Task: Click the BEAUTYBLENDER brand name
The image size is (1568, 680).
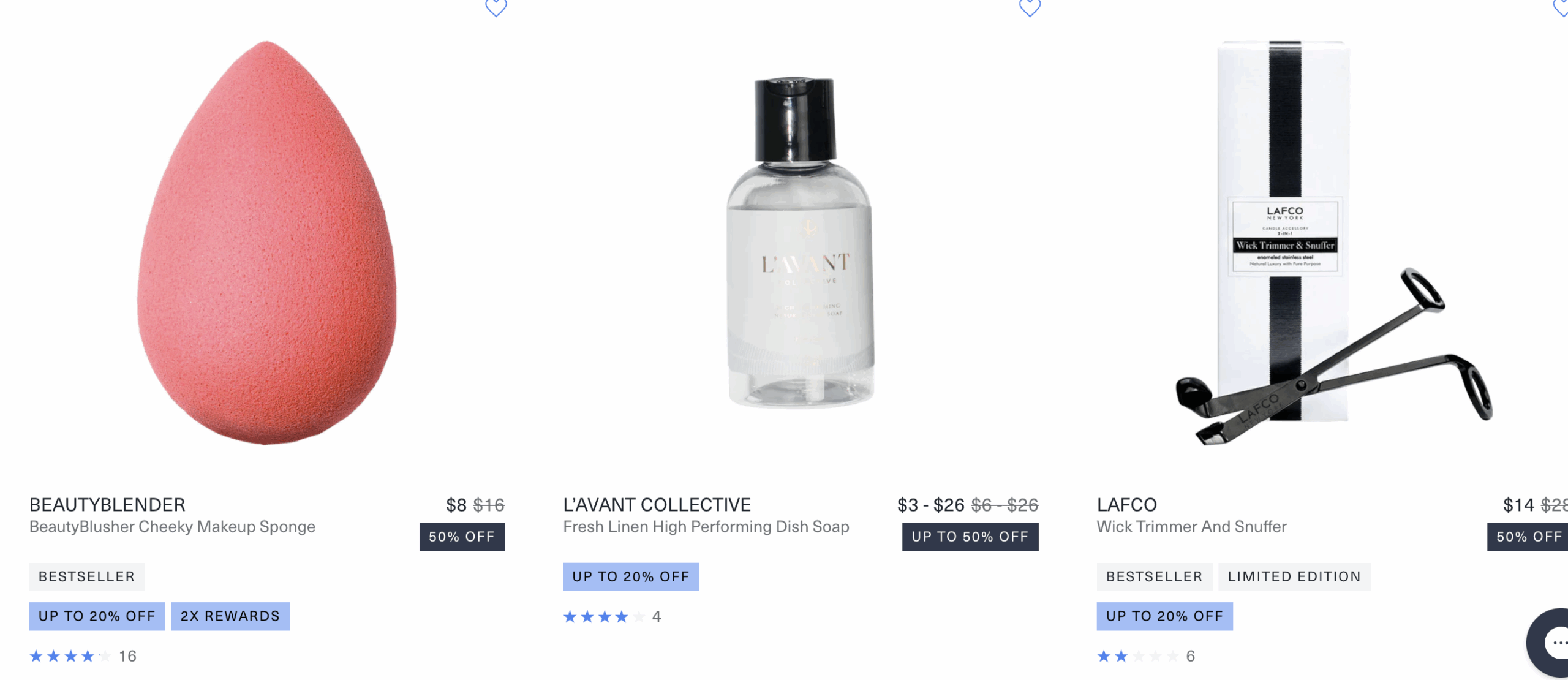Action: coord(107,505)
